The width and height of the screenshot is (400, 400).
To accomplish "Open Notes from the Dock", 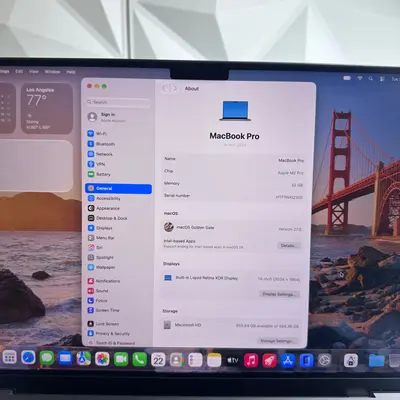I will 214,360.
